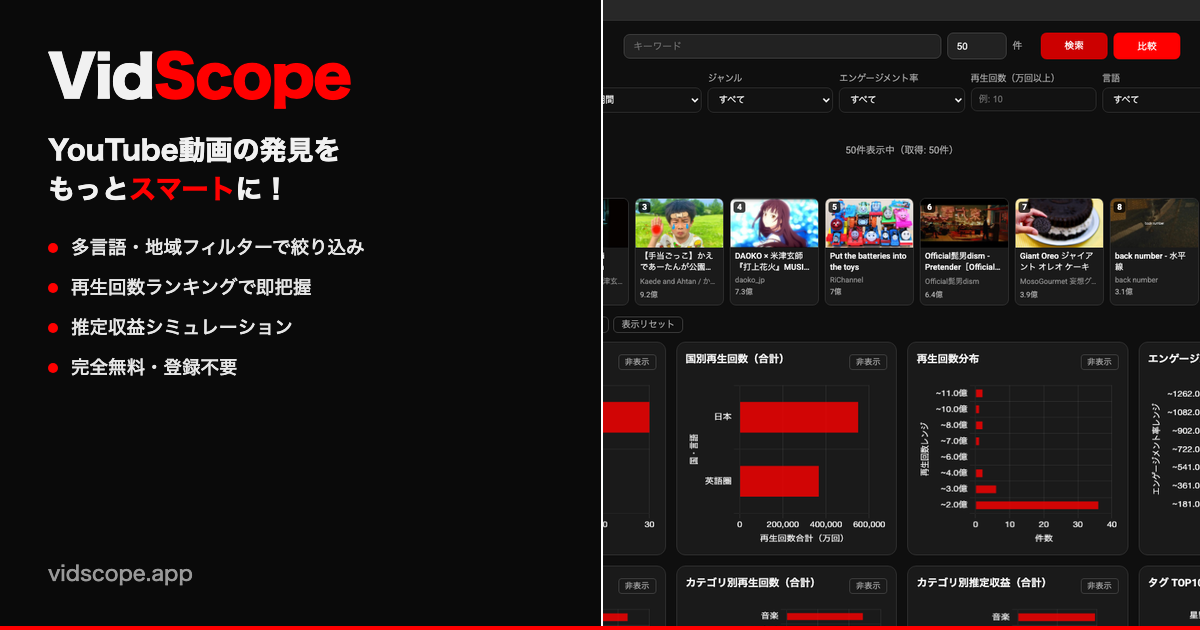Screen dimensions: 1200x630
Task: Click the '3.9億' view count
Action: click(x=1028, y=294)
